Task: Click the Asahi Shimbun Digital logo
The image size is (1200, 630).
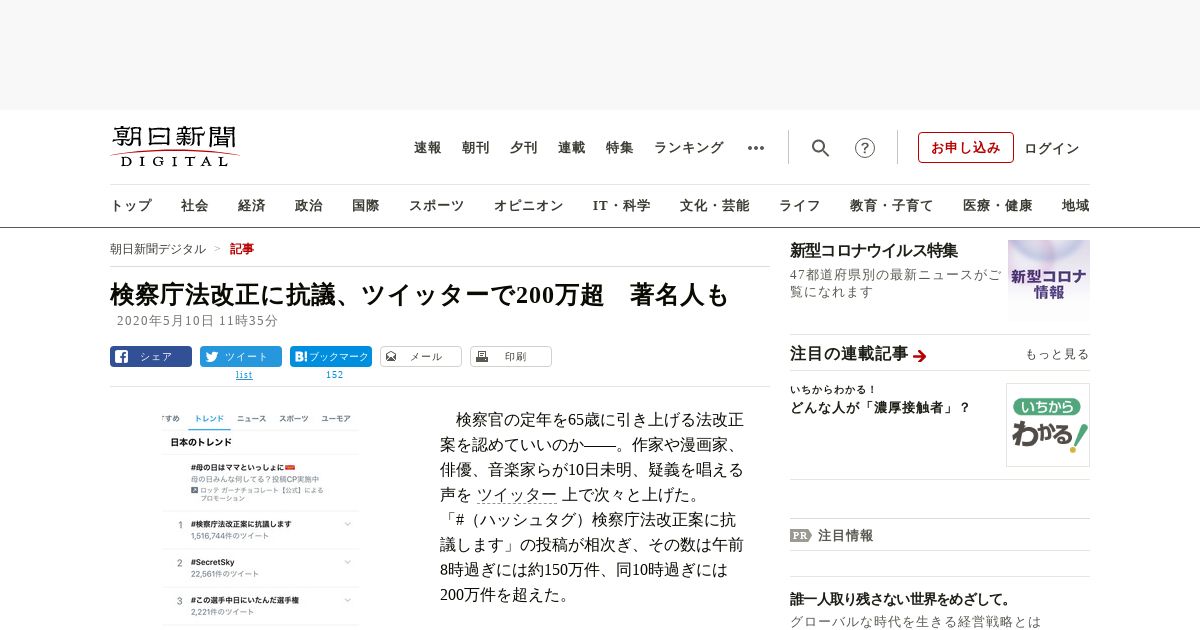Action: [x=174, y=147]
